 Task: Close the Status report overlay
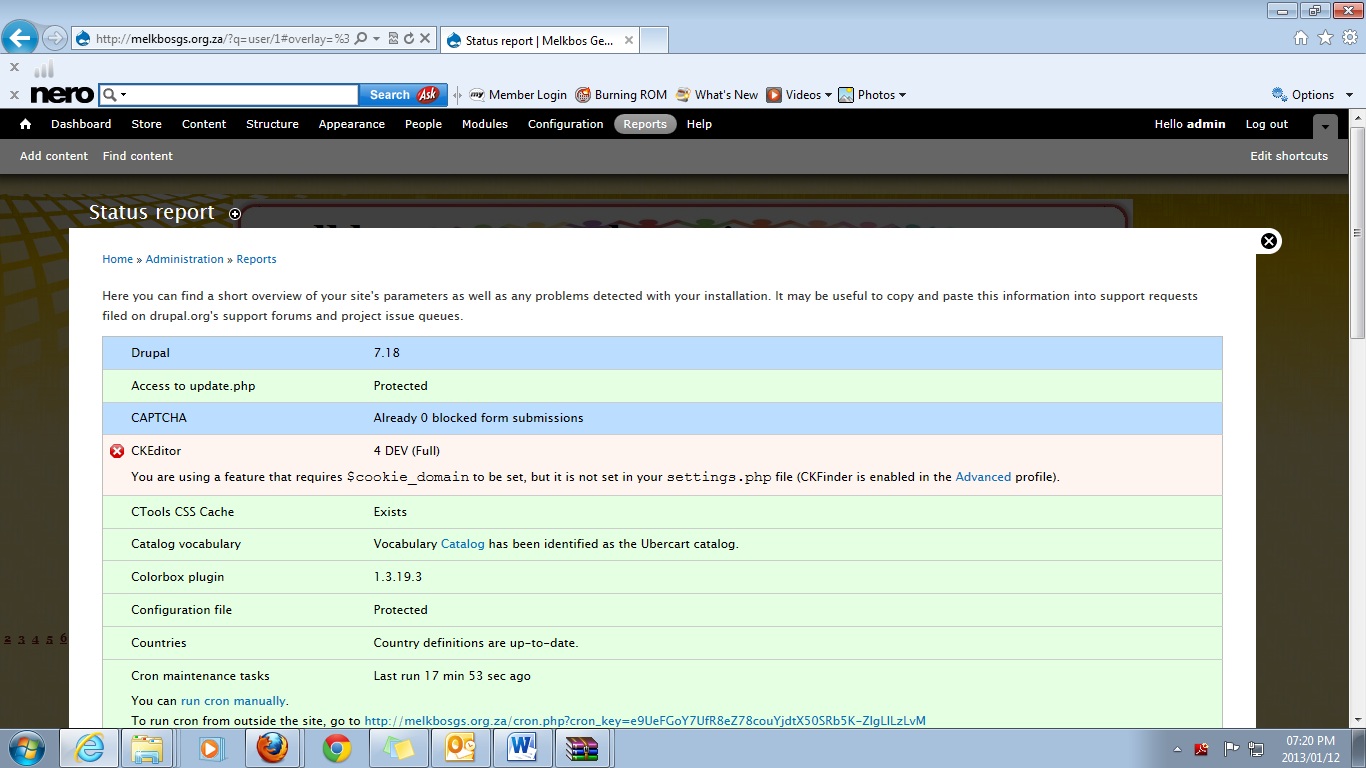[x=1269, y=241]
